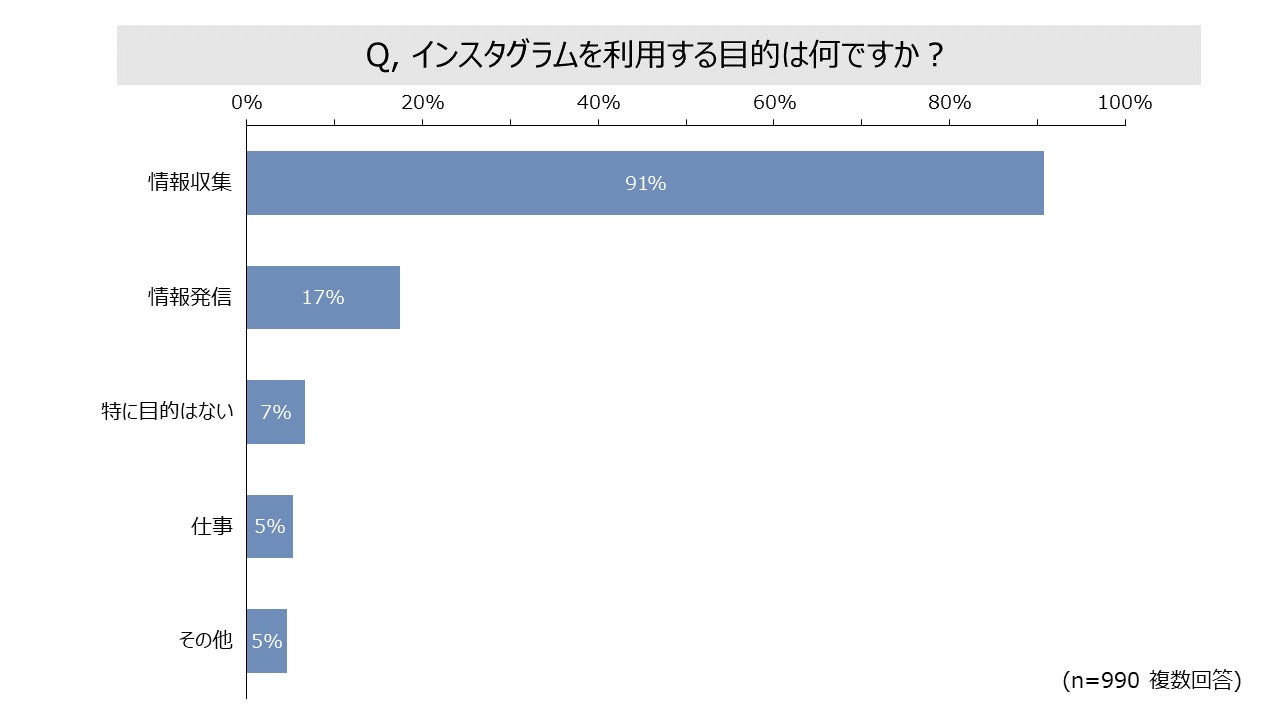Select the 特に目的はない axis label

[x=167, y=411]
